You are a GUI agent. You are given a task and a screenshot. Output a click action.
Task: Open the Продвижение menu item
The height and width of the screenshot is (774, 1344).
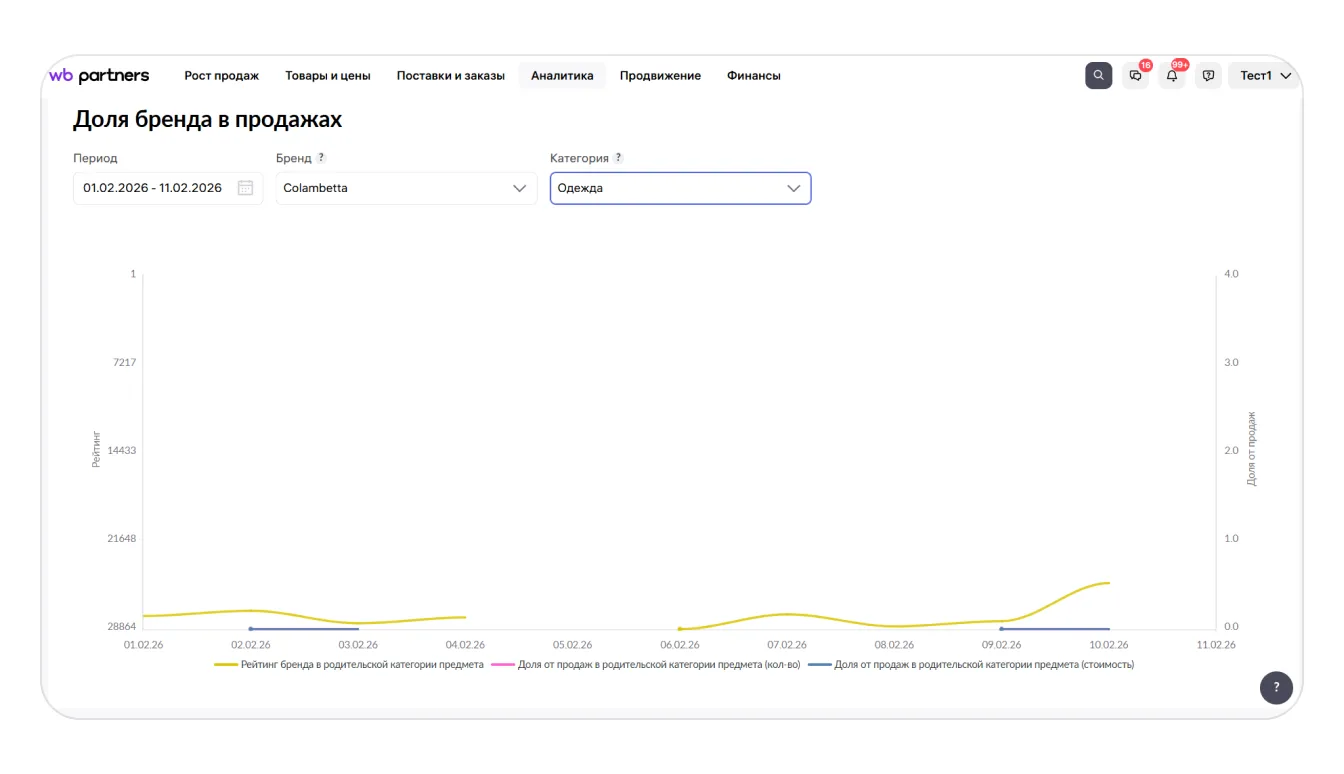pos(660,76)
